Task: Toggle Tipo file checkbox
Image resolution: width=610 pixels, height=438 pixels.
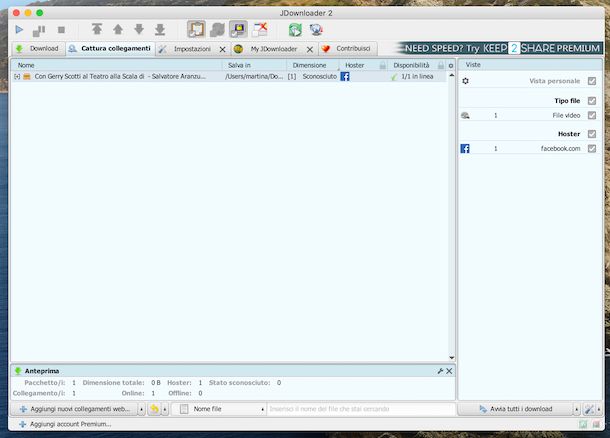Action: point(592,101)
